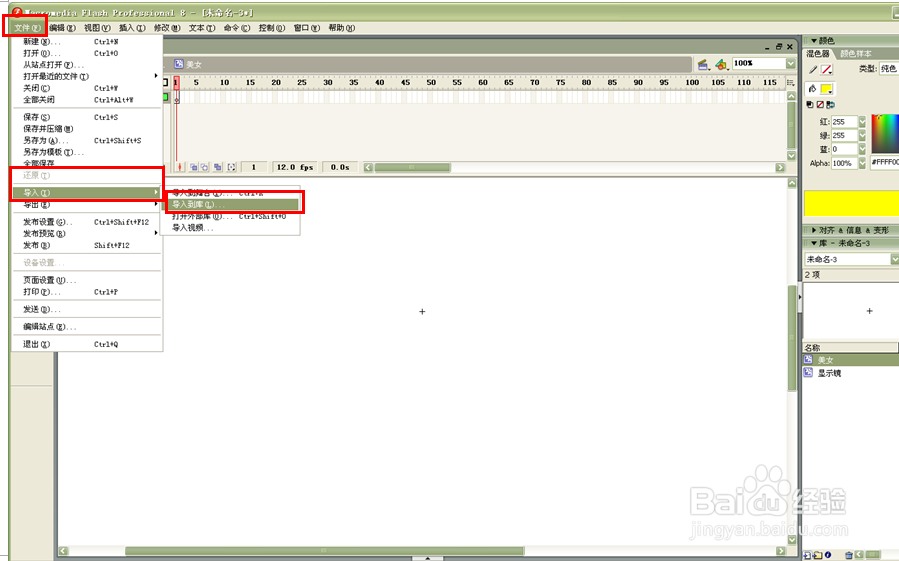Toggle the green layer outline square

coord(166,98)
